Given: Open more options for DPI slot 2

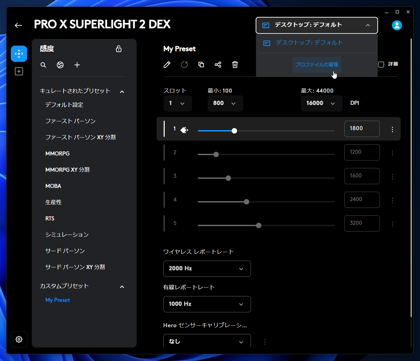Looking at the screenshot, I should pos(392,153).
